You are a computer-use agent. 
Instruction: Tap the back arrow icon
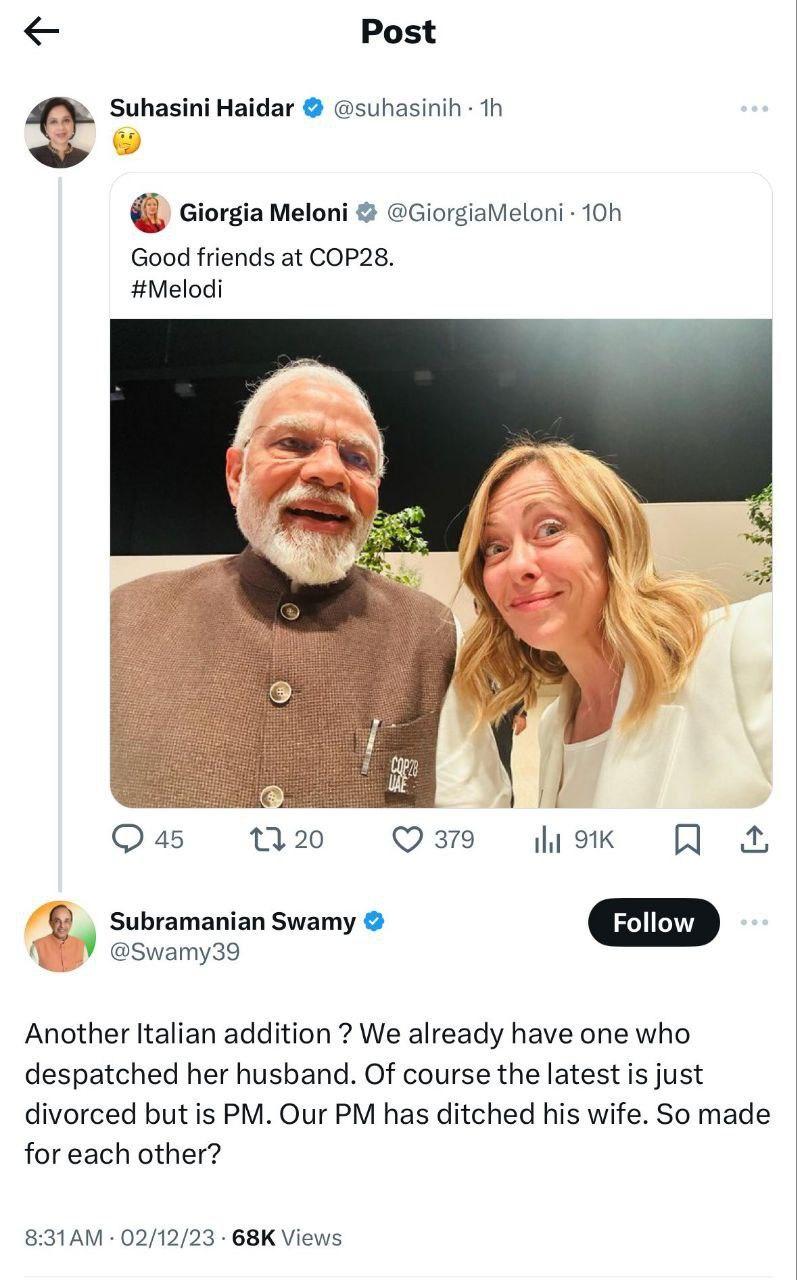[x=41, y=32]
